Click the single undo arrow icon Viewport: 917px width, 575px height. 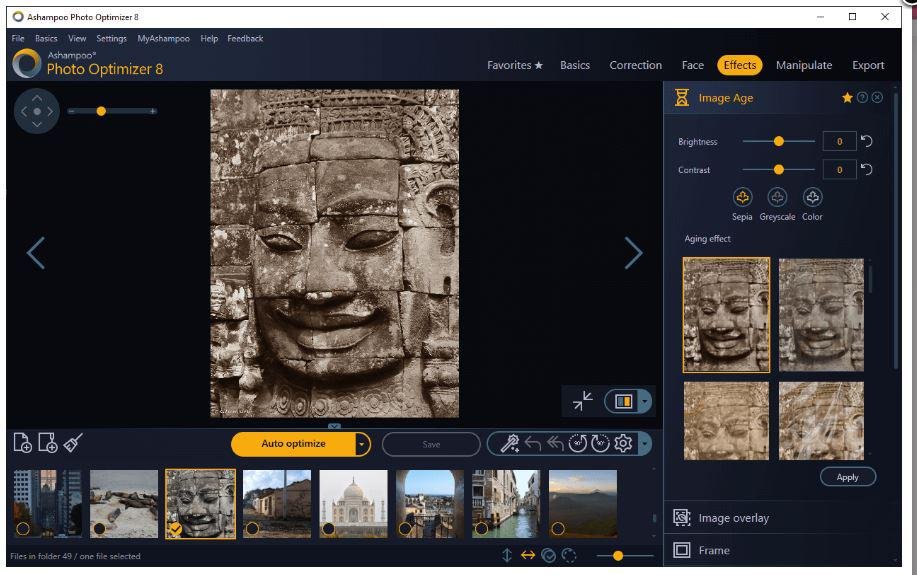532,444
